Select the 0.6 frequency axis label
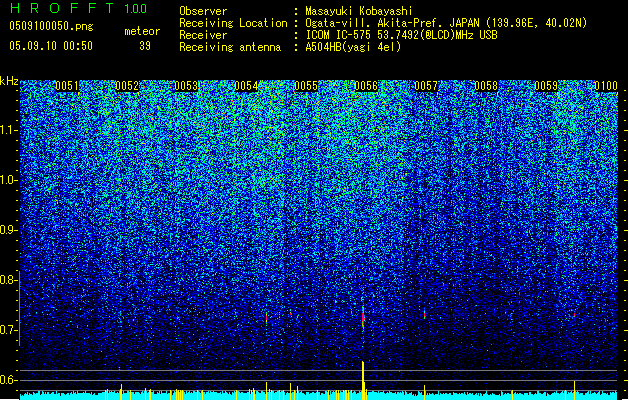Screen dimensions: 629x400 coord(9,380)
